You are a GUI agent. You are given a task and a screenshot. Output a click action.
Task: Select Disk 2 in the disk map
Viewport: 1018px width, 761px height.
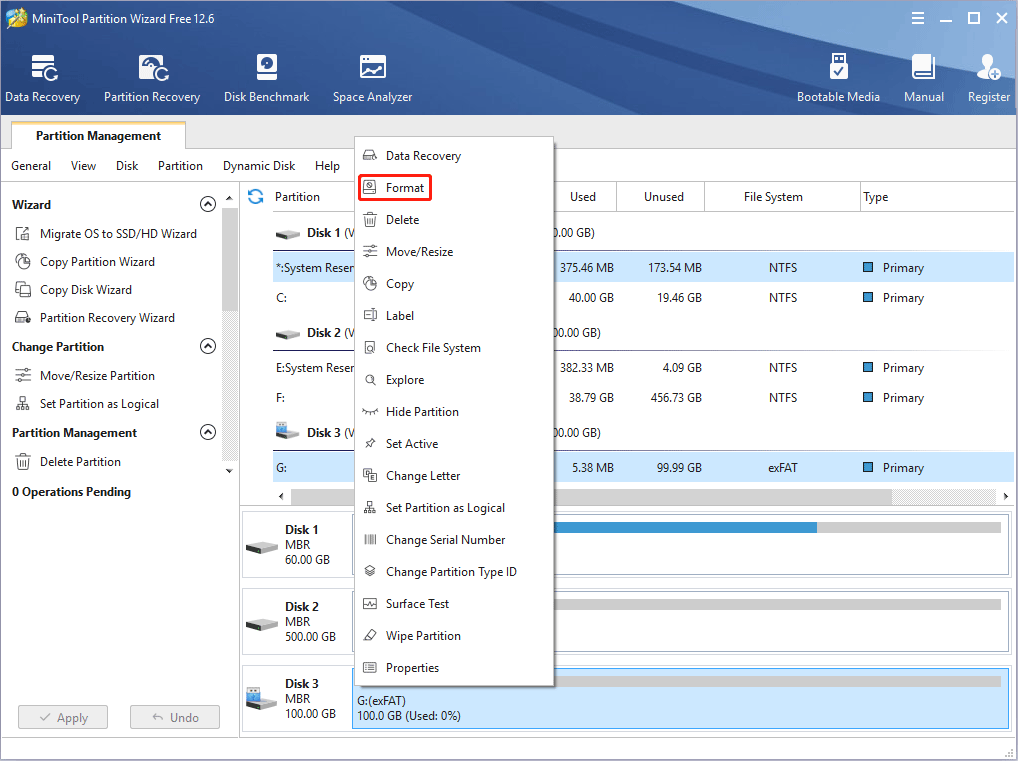click(297, 621)
